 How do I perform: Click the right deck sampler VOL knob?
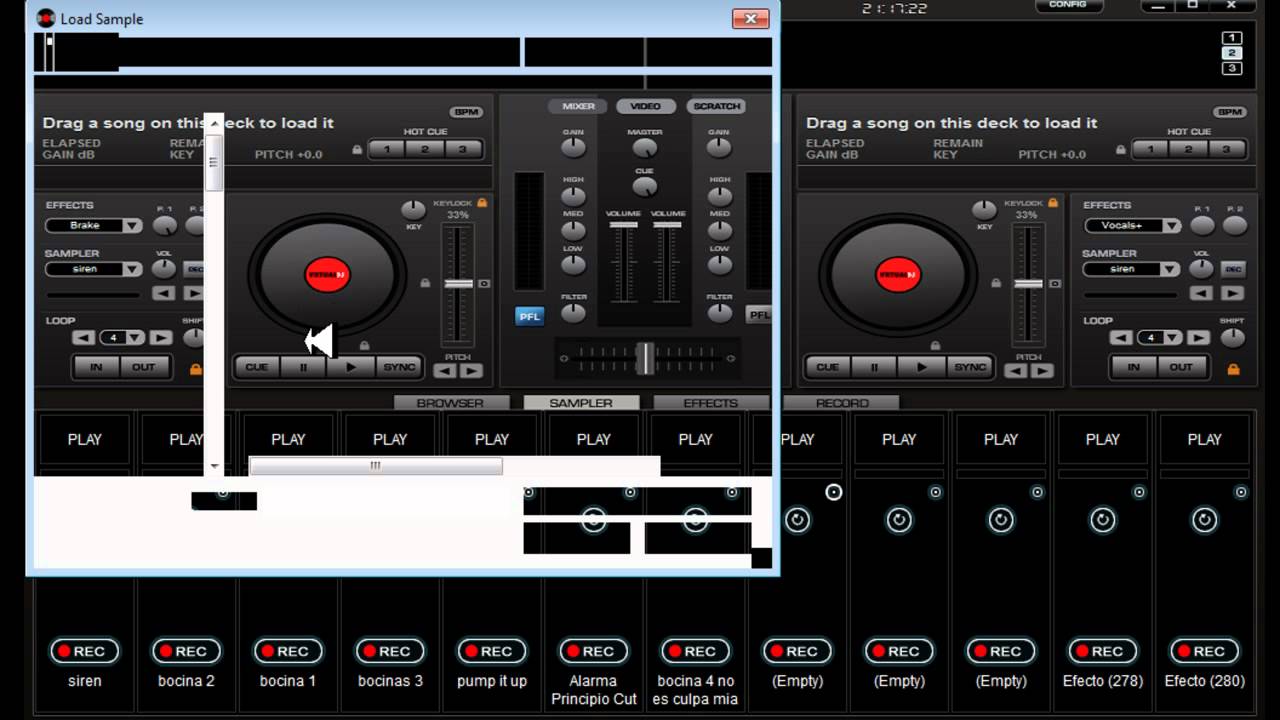[1201, 269]
